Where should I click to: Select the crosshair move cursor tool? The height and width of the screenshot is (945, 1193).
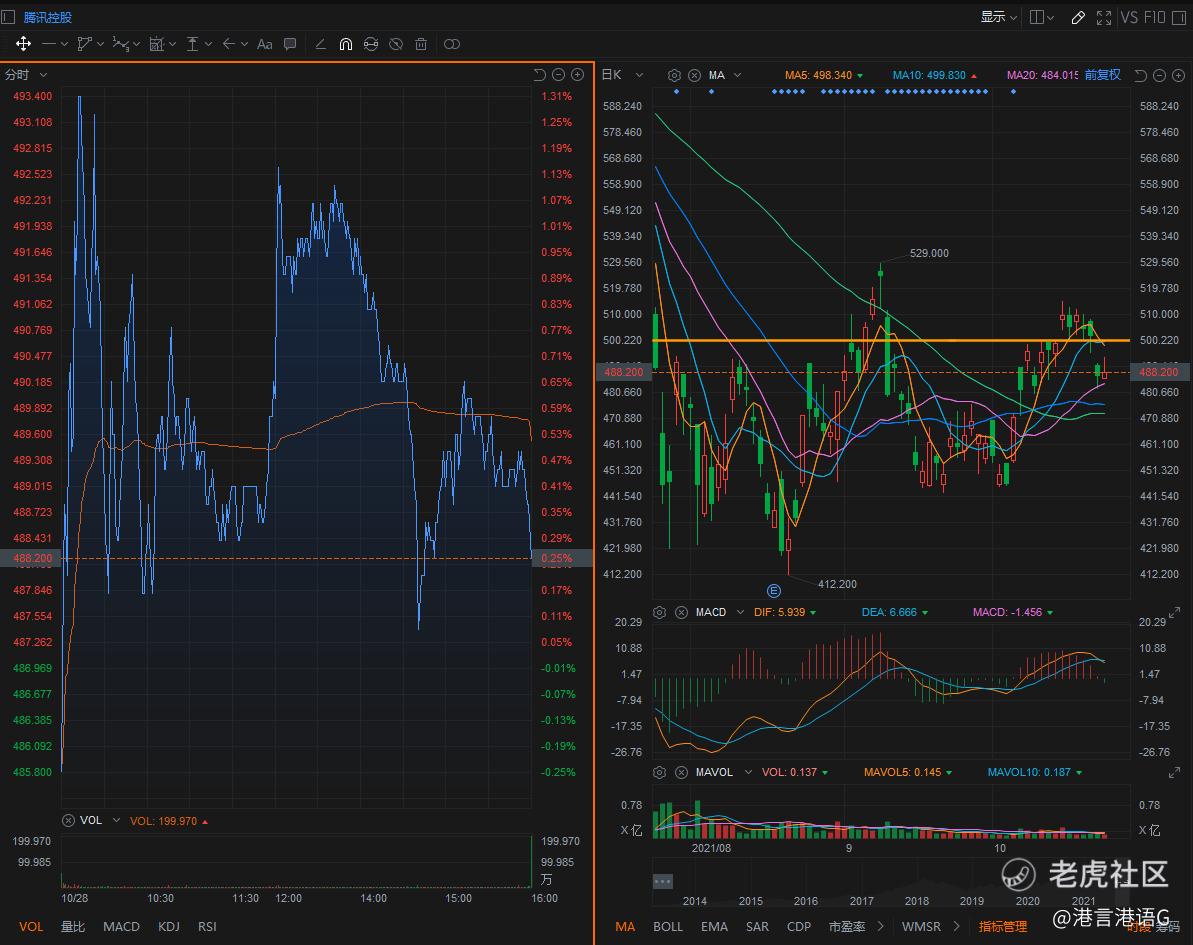coord(23,44)
